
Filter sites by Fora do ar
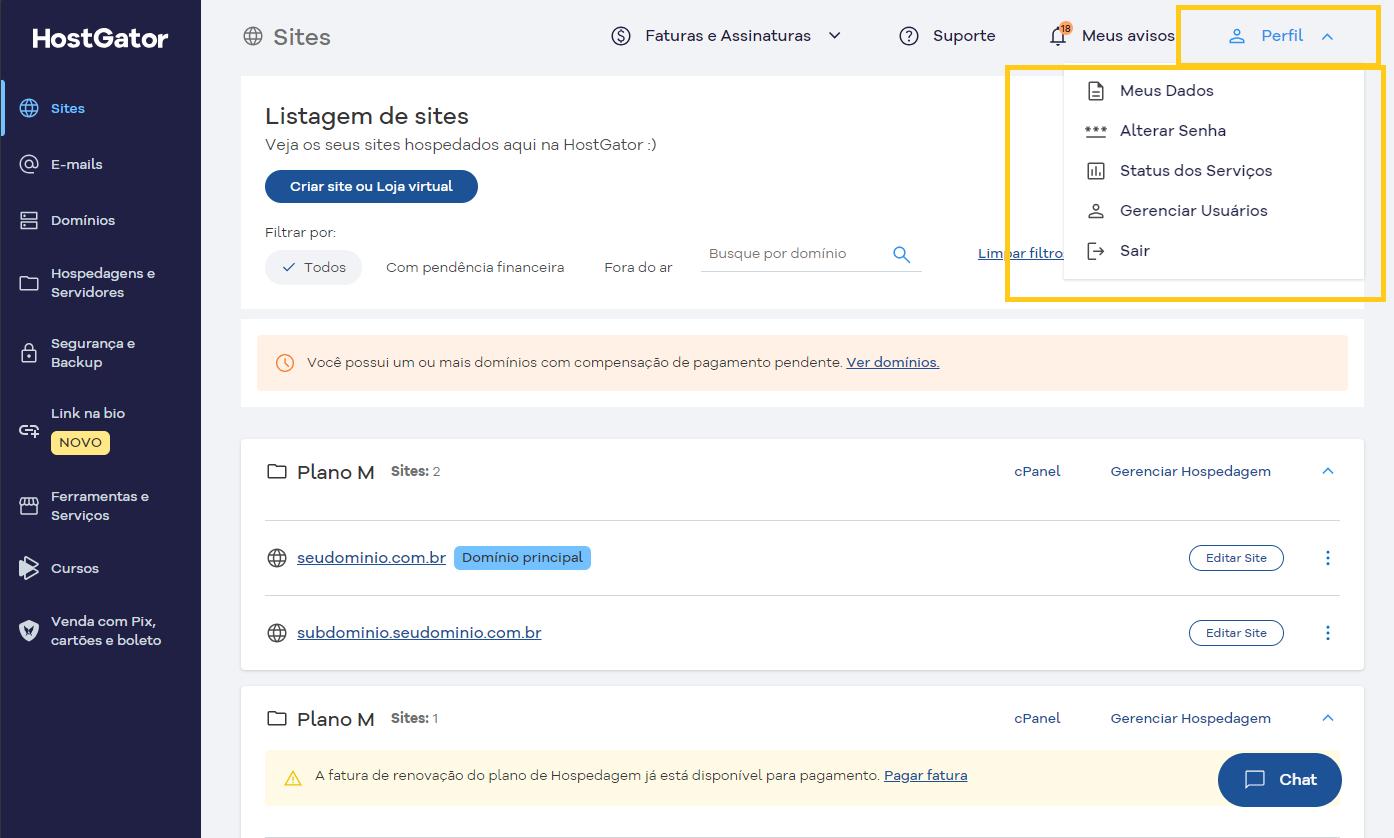[x=638, y=267]
